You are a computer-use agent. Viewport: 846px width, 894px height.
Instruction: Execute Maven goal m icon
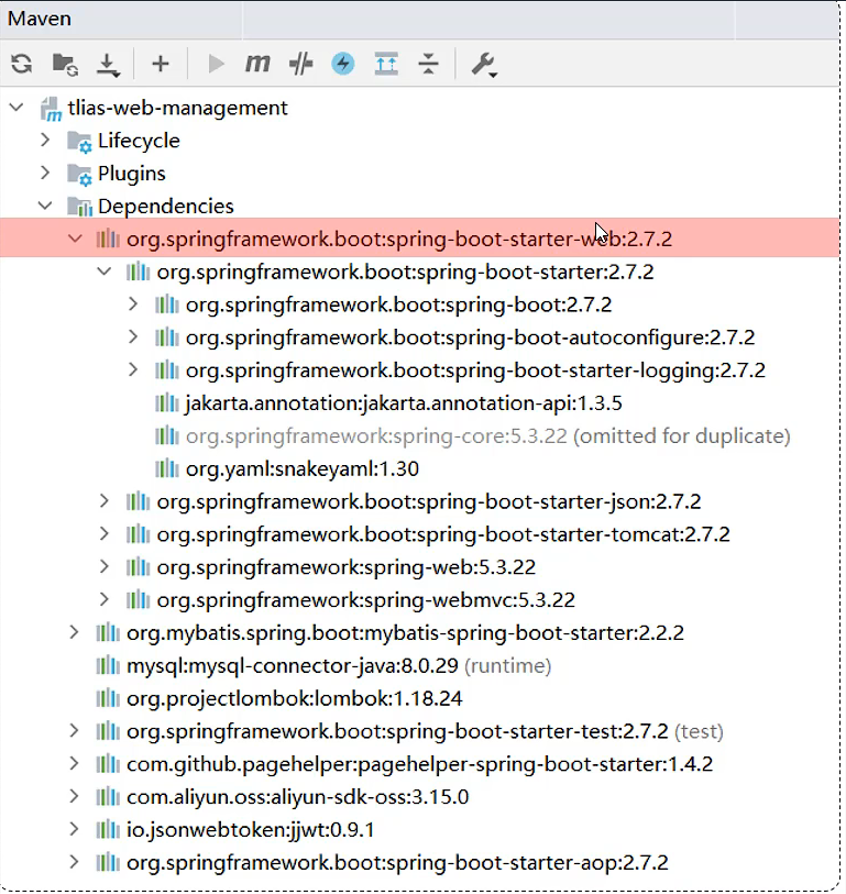click(257, 63)
